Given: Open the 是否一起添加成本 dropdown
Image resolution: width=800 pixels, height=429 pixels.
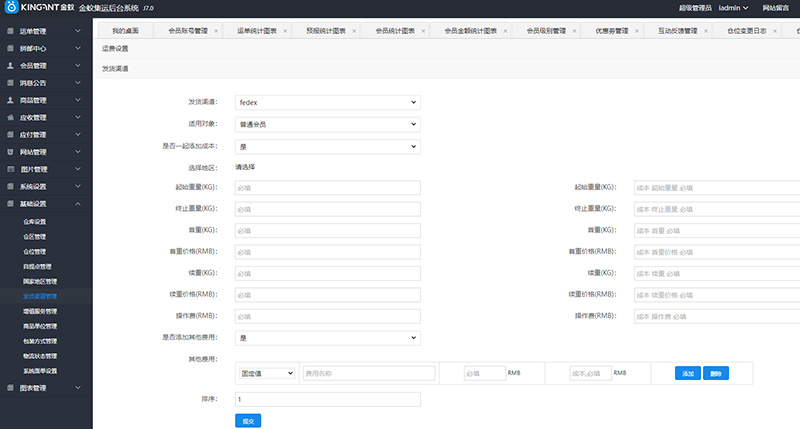Looking at the screenshot, I should click(x=327, y=146).
